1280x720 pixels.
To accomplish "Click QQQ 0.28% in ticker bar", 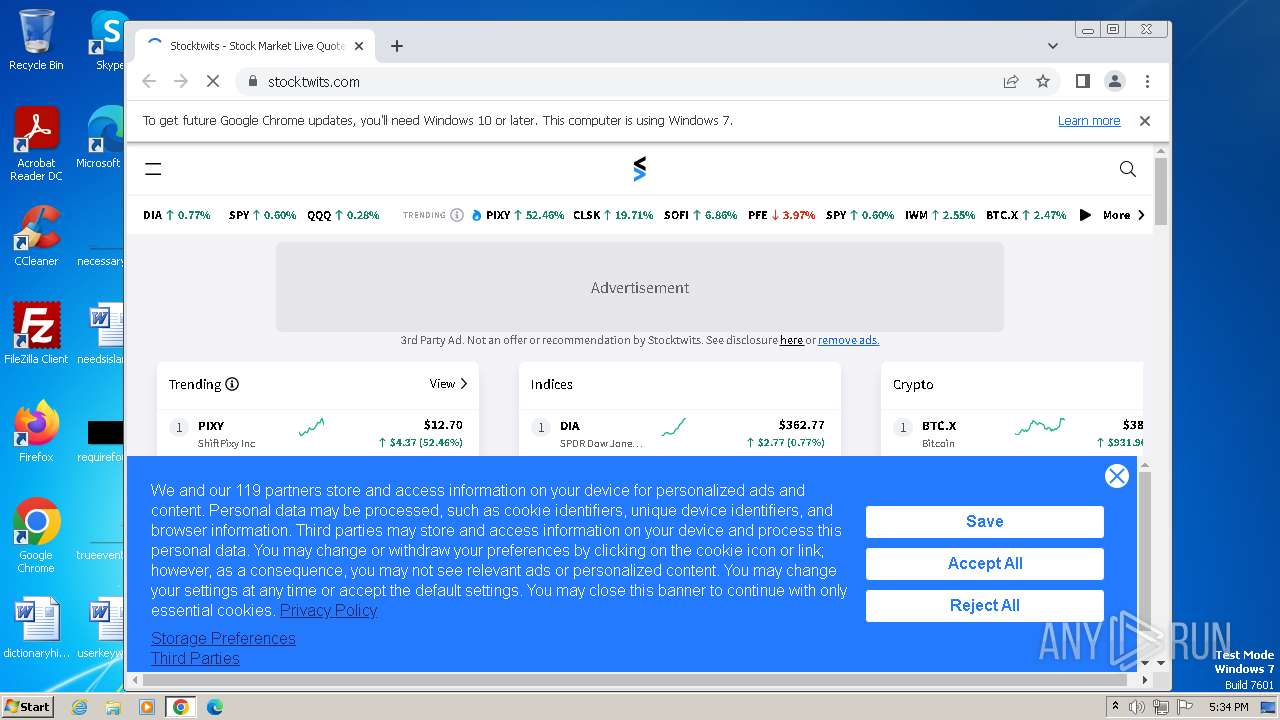I will click(x=343, y=215).
